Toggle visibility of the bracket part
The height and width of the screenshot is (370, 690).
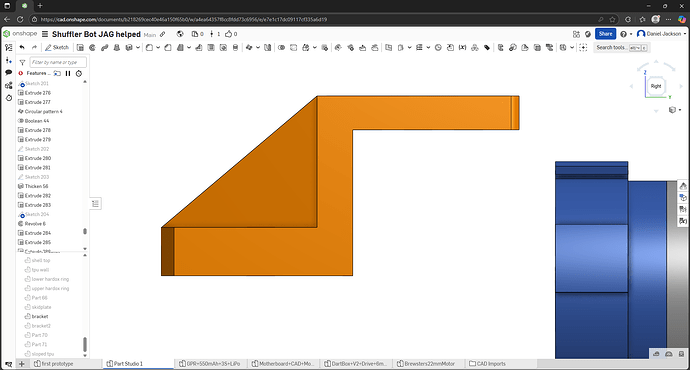click(27, 316)
